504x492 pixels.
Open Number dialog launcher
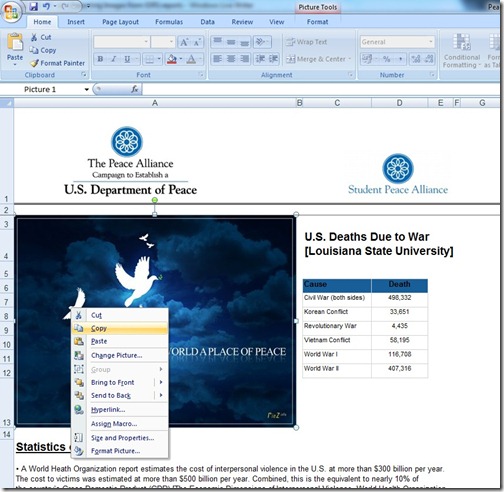tap(432, 75)
